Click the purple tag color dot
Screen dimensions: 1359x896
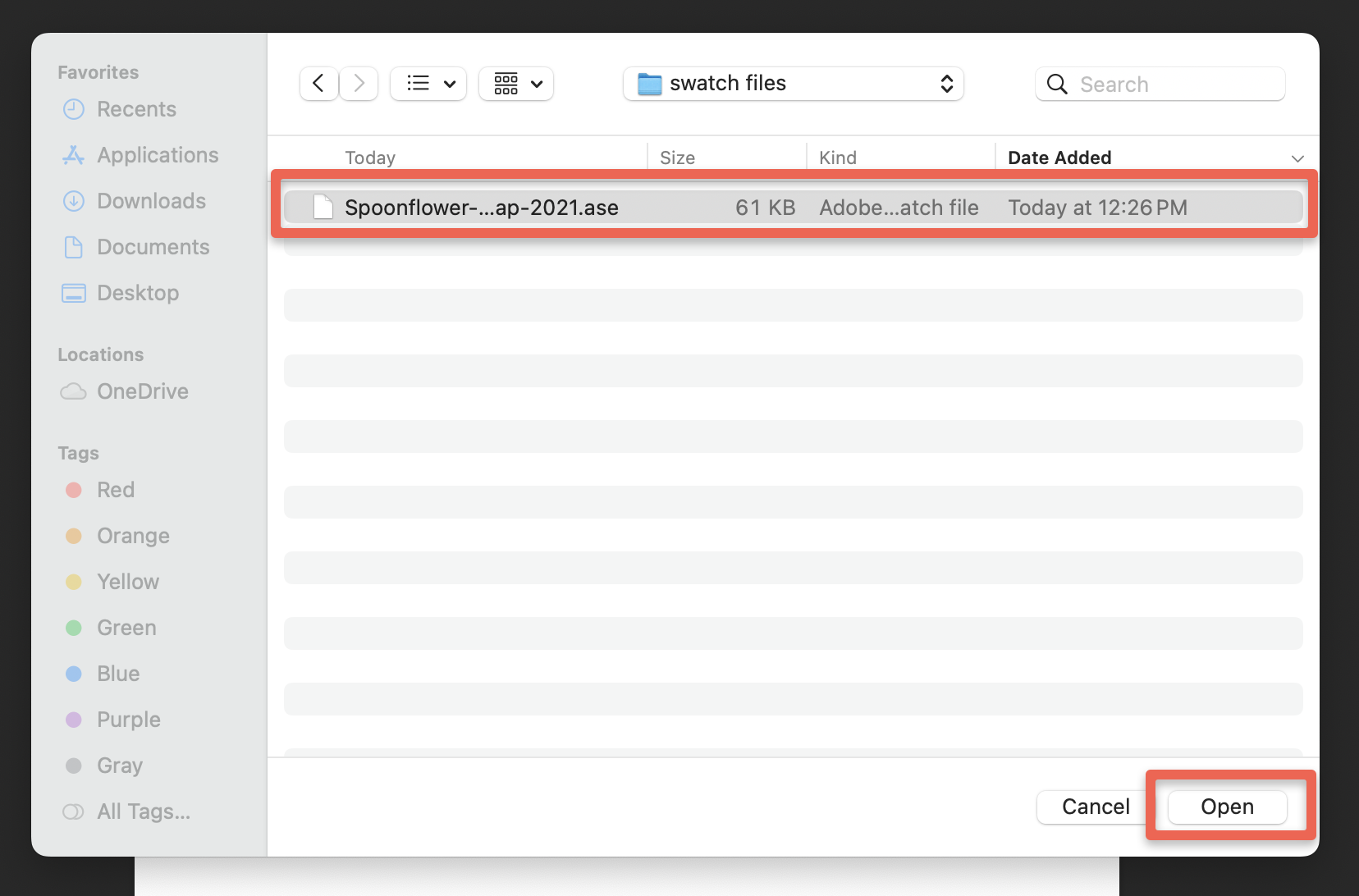[74, 720]
